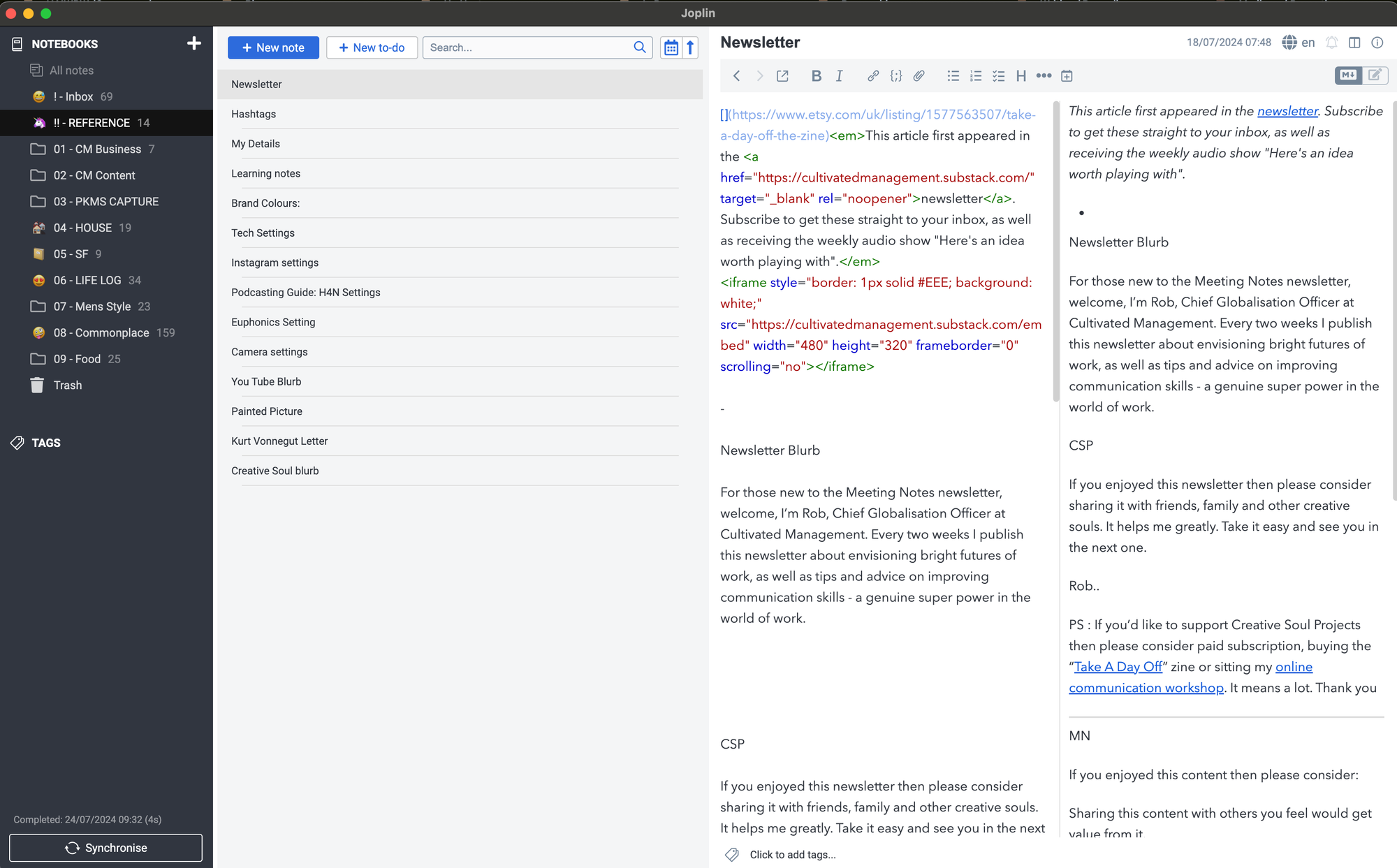Insert a code block

coord(895,75)
